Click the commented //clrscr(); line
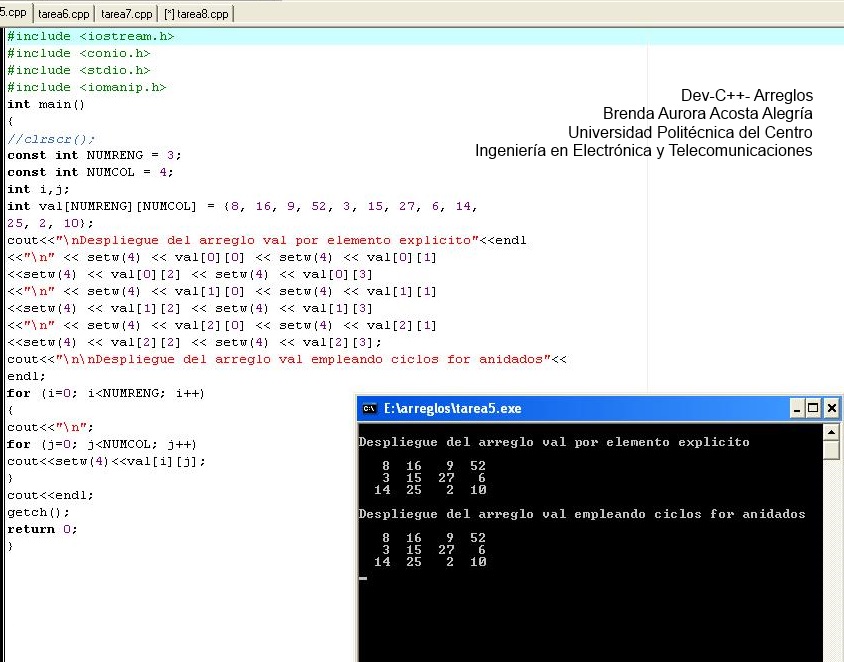Screen dimensions: 844x662 tap(50, 138)
